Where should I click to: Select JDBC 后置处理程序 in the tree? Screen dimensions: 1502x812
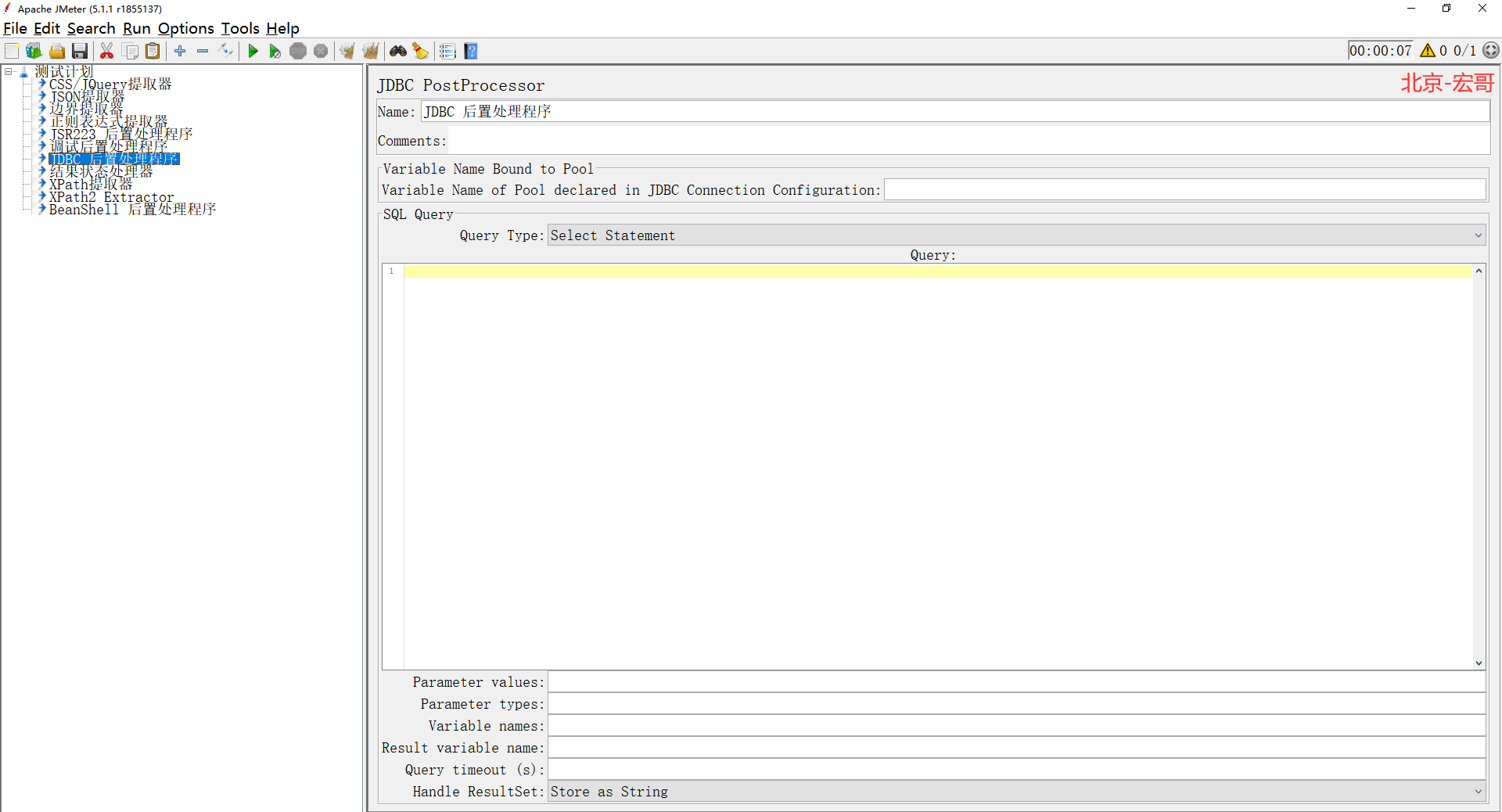pos(114,159)
